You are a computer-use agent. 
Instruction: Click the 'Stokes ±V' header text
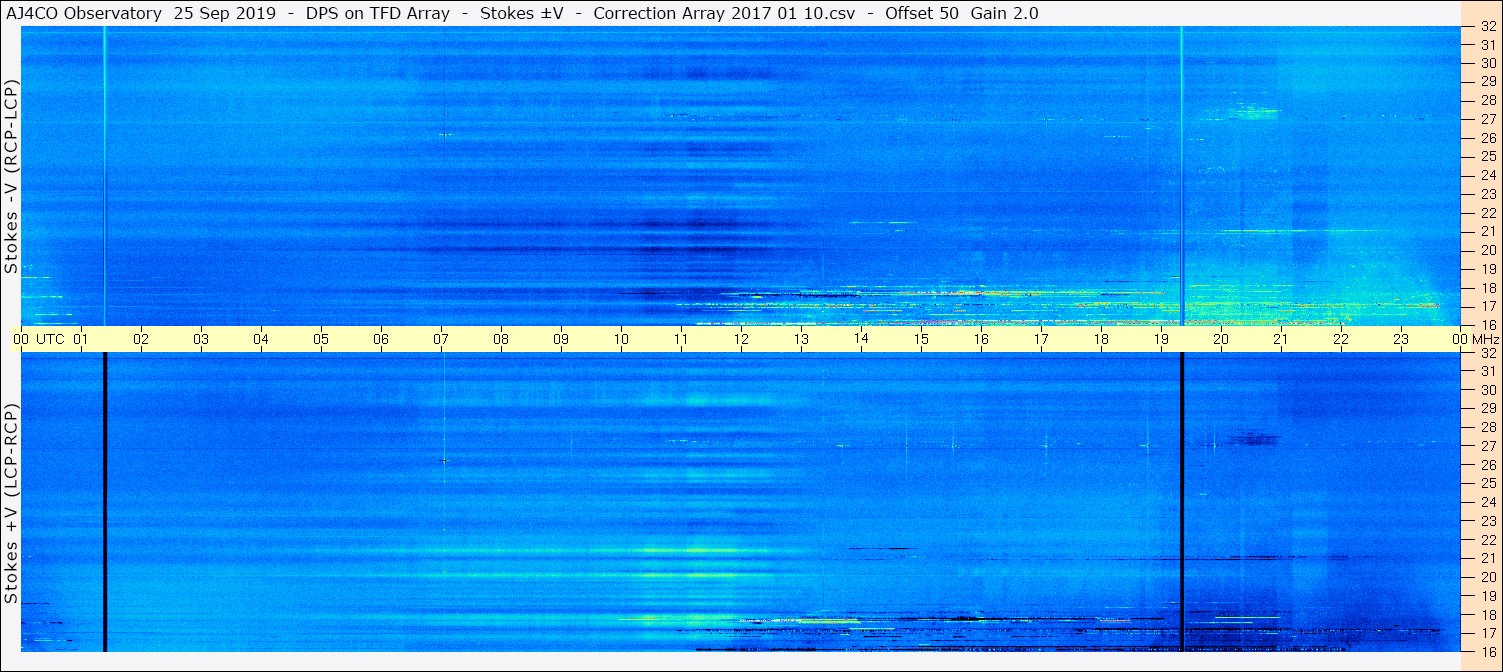(x=523, y=13)
